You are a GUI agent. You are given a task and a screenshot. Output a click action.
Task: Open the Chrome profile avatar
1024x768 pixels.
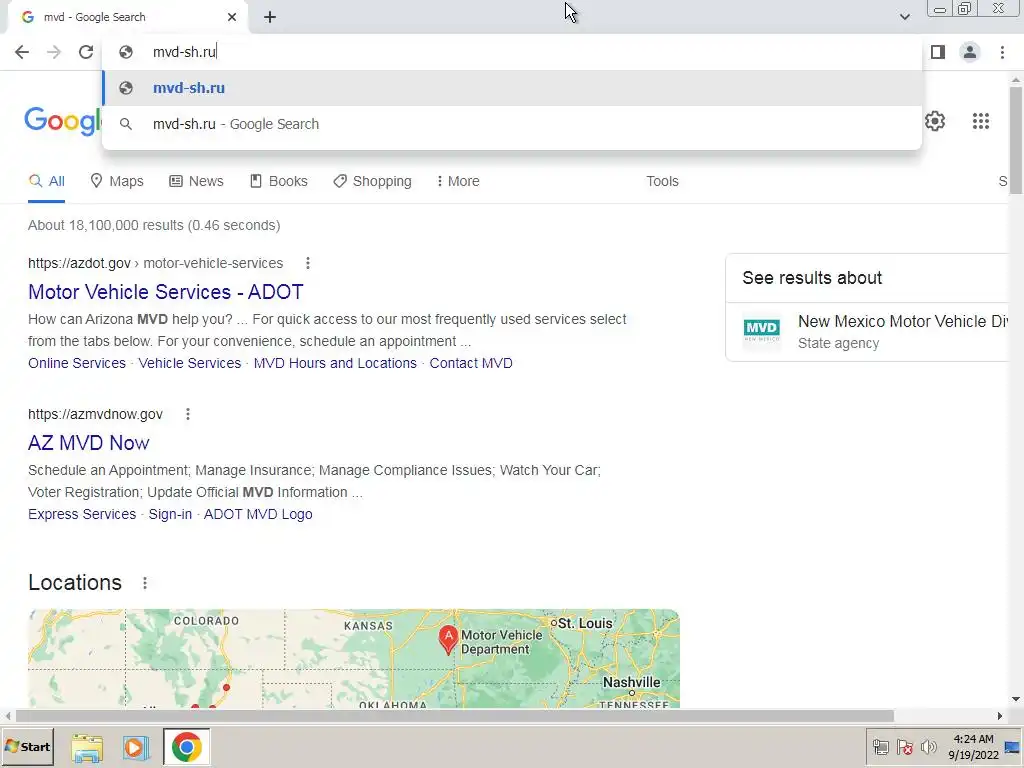pyautogui.click(x=970, y=52)
